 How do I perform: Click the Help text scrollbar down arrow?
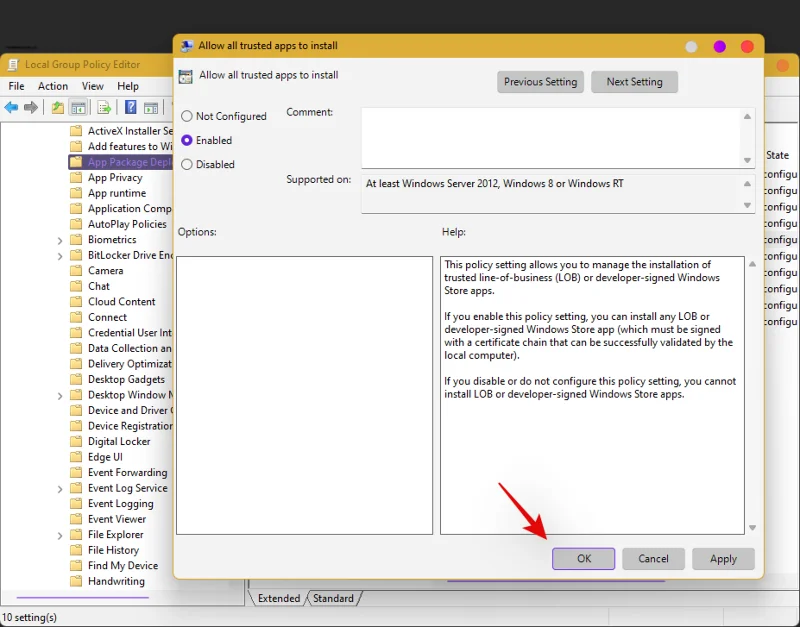(752, 528)
